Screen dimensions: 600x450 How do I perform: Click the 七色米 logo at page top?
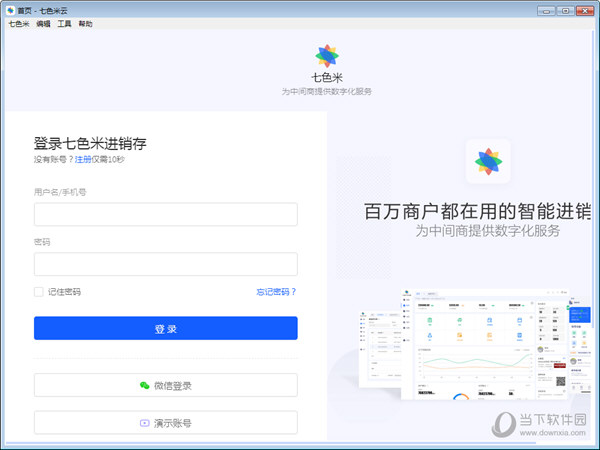(x=327, y=56)
